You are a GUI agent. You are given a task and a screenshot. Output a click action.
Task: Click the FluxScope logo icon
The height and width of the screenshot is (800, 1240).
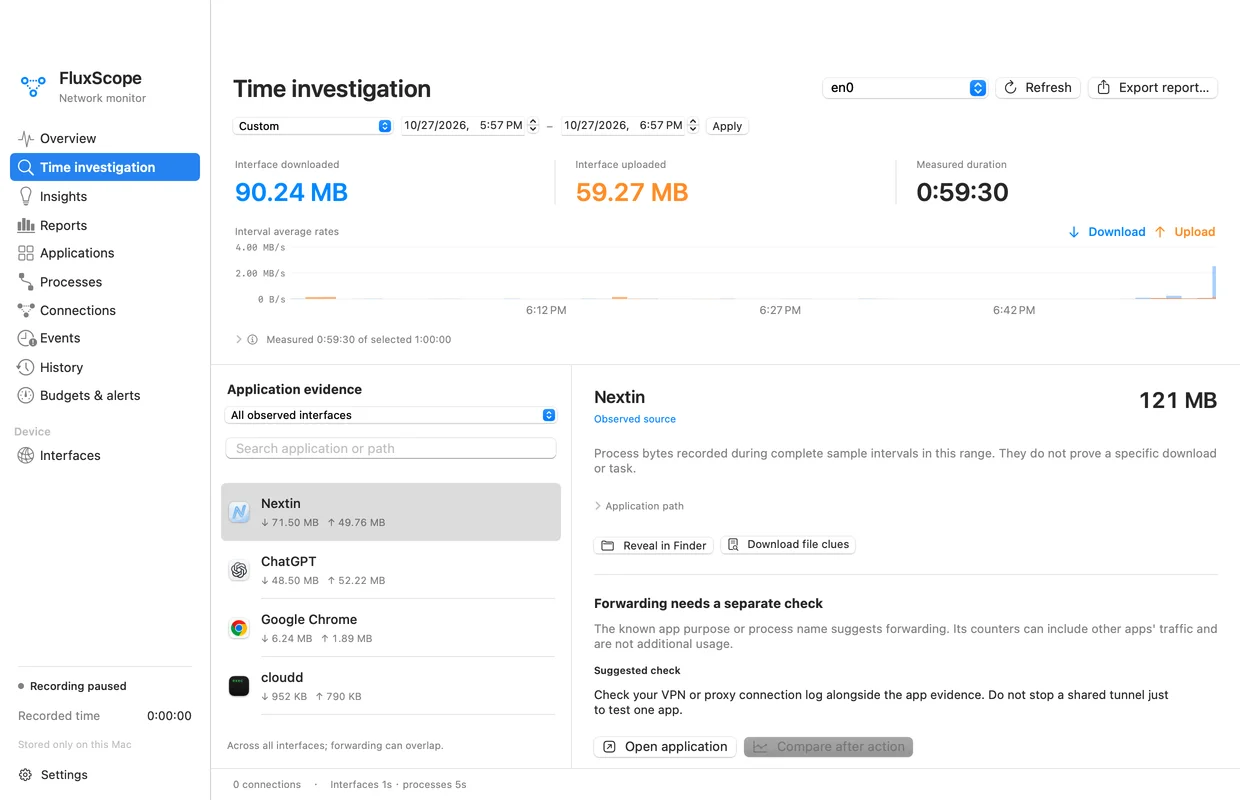pyautogui.click(x=33, y=87)
